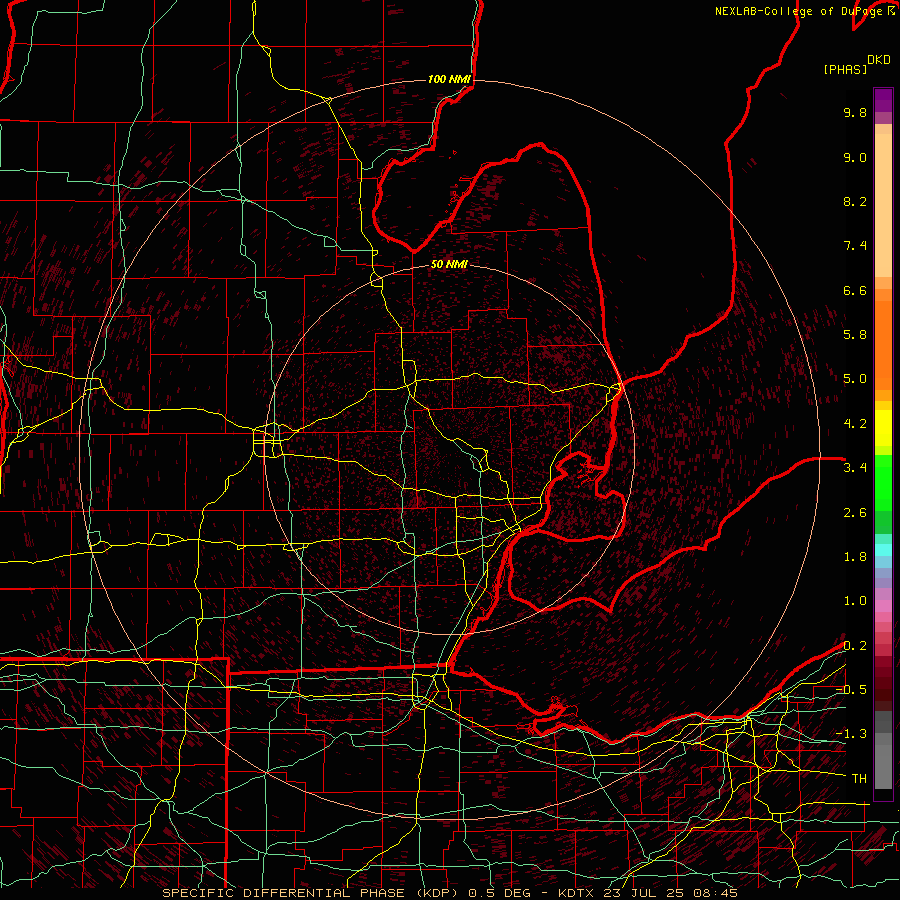Click the [PHAS] unit label
Image resolution: width=900 pixels, height=900 pixels.
[x=845, y=69]
